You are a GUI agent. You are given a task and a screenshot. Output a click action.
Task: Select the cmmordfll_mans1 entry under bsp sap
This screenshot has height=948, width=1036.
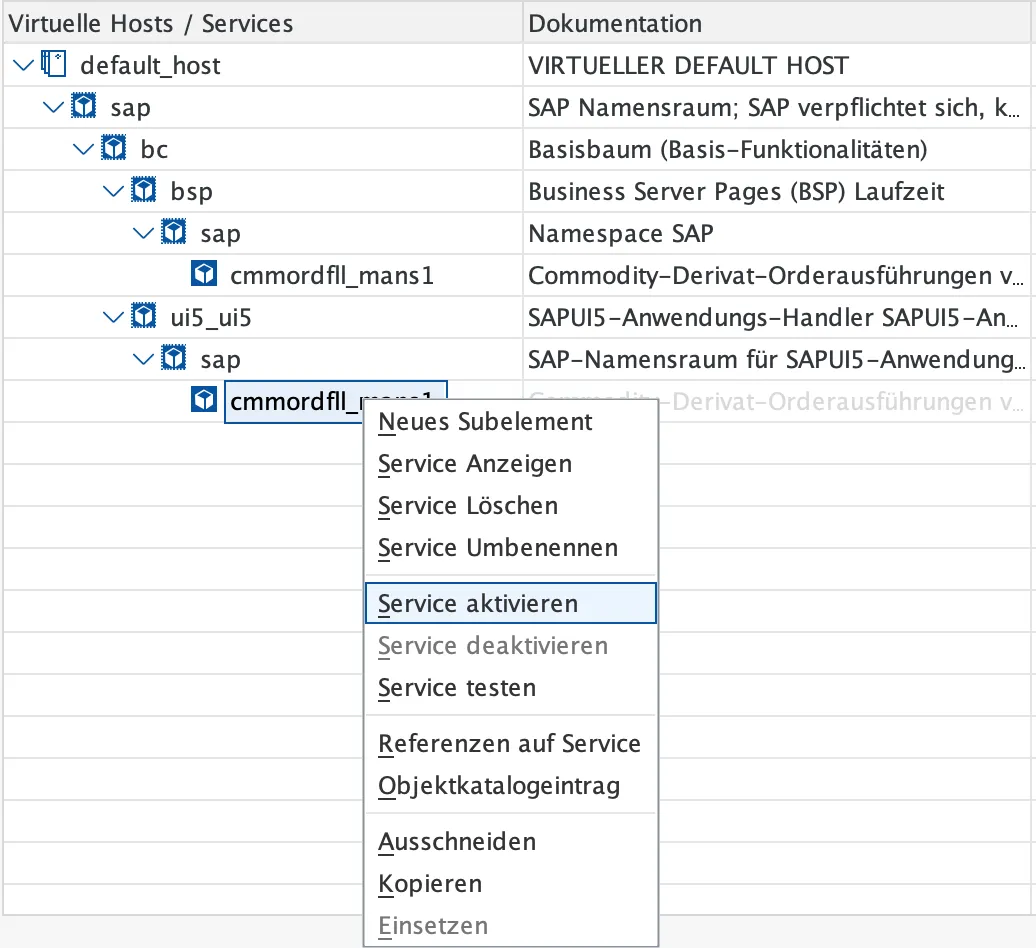coord(331,275)
